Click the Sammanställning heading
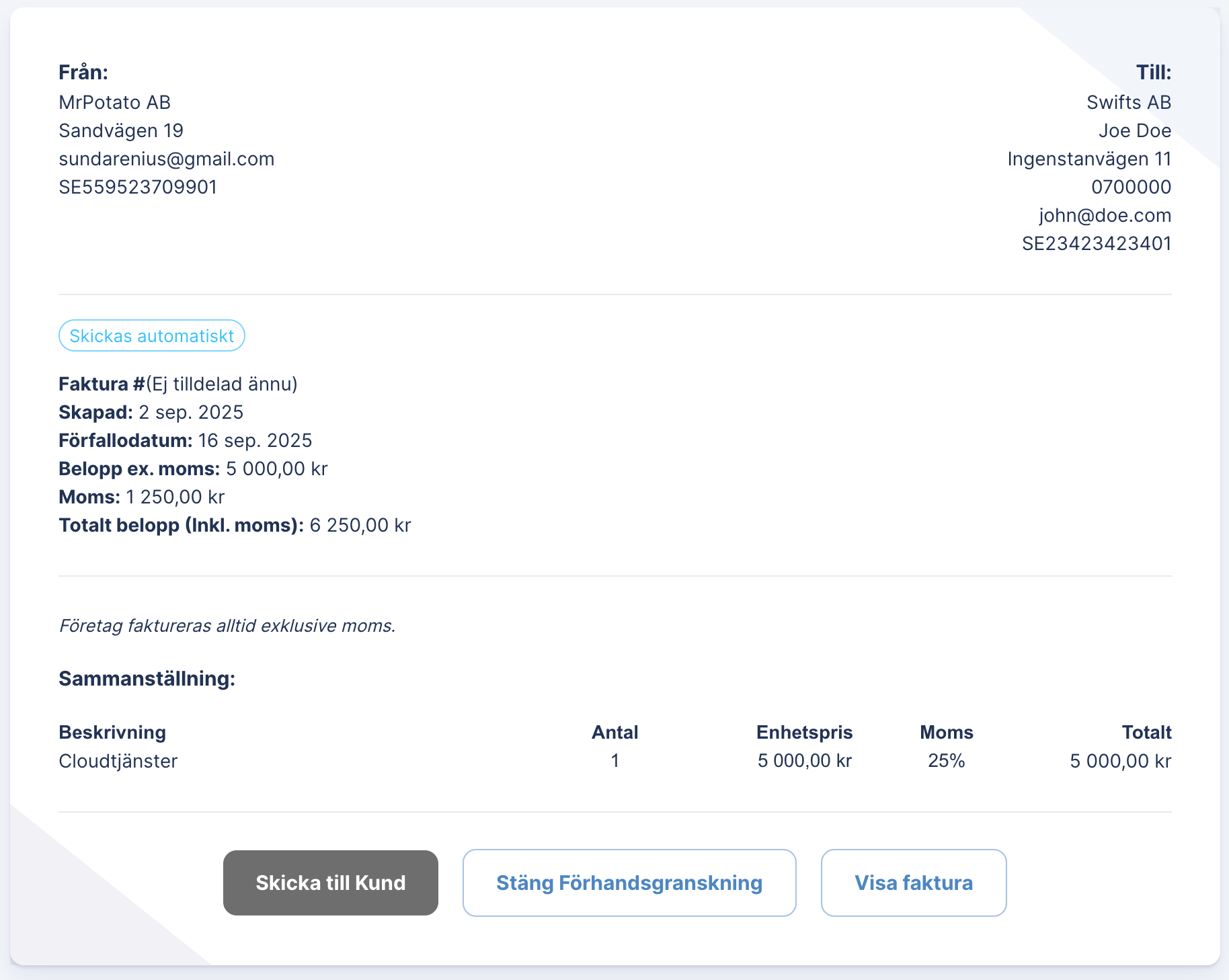 [147, 679]
